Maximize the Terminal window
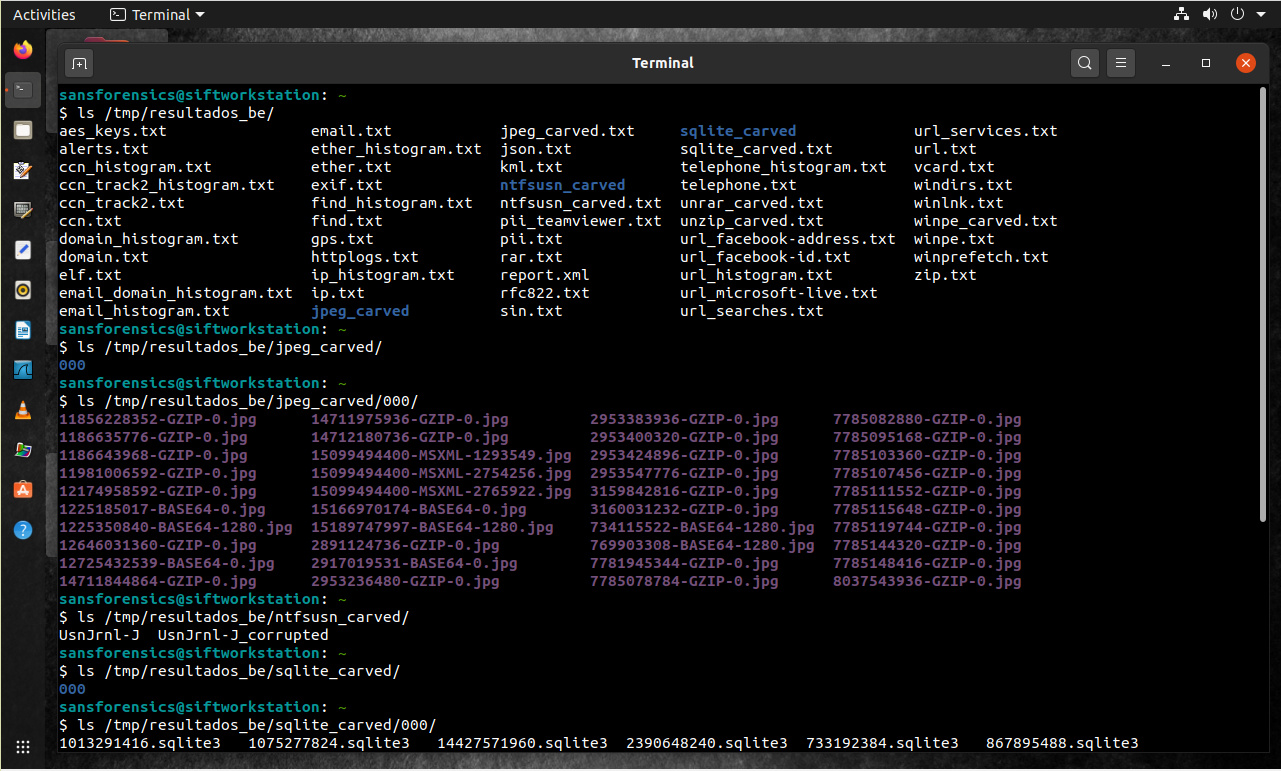The height and width of the screenshot is (771, 1281). pos(1206,63)
